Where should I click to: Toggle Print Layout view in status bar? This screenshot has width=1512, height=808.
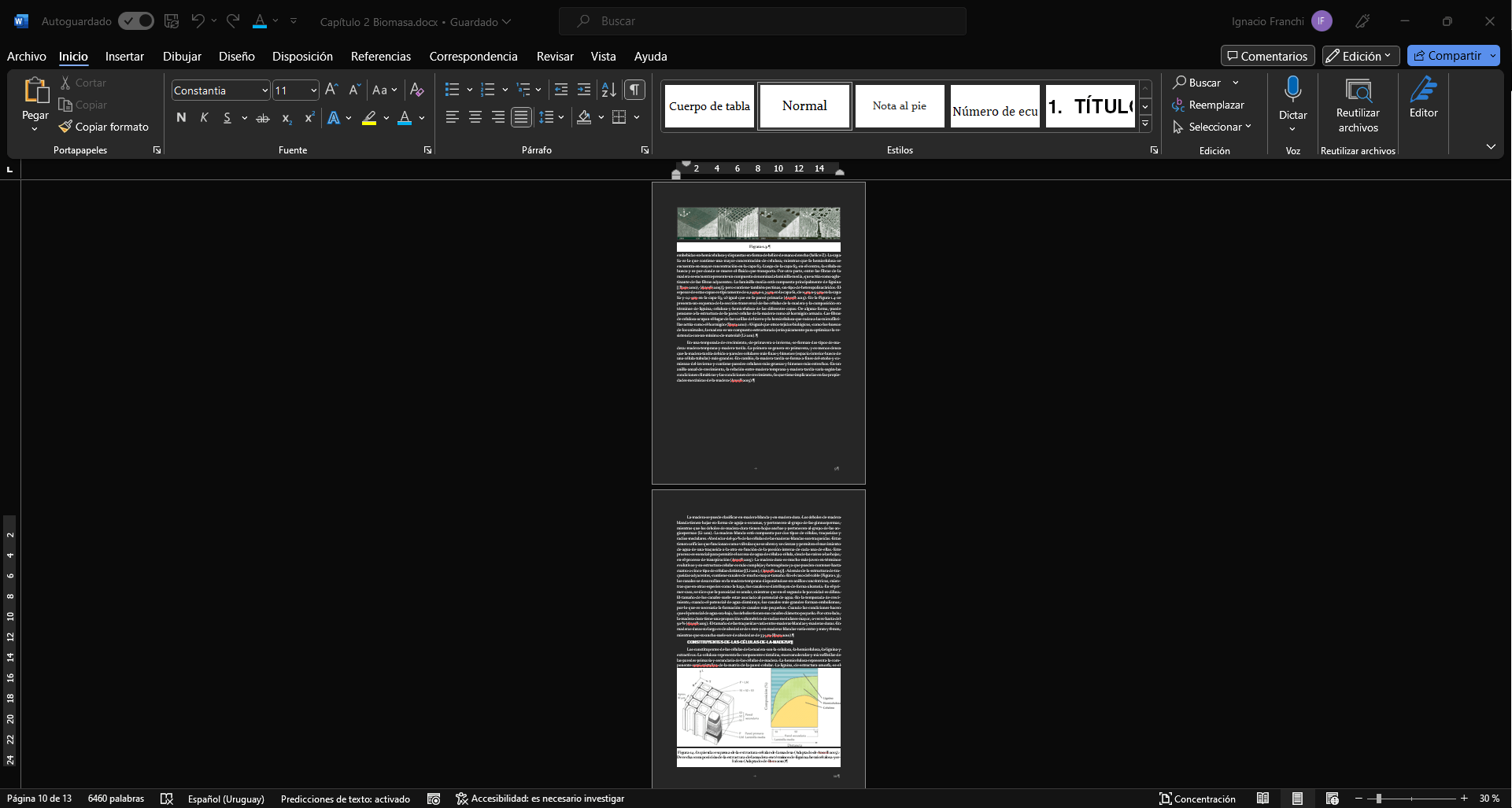tap(1297, 799)
